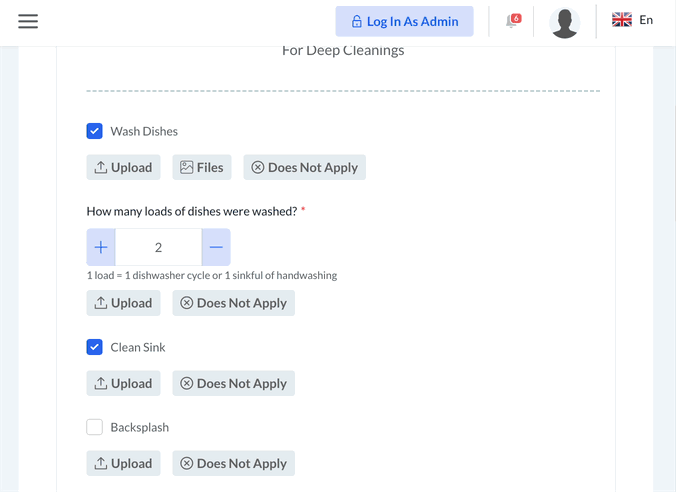Upload a photo for Wash Dishes
This screenshot has width=676, height=492.
[123, 168]
